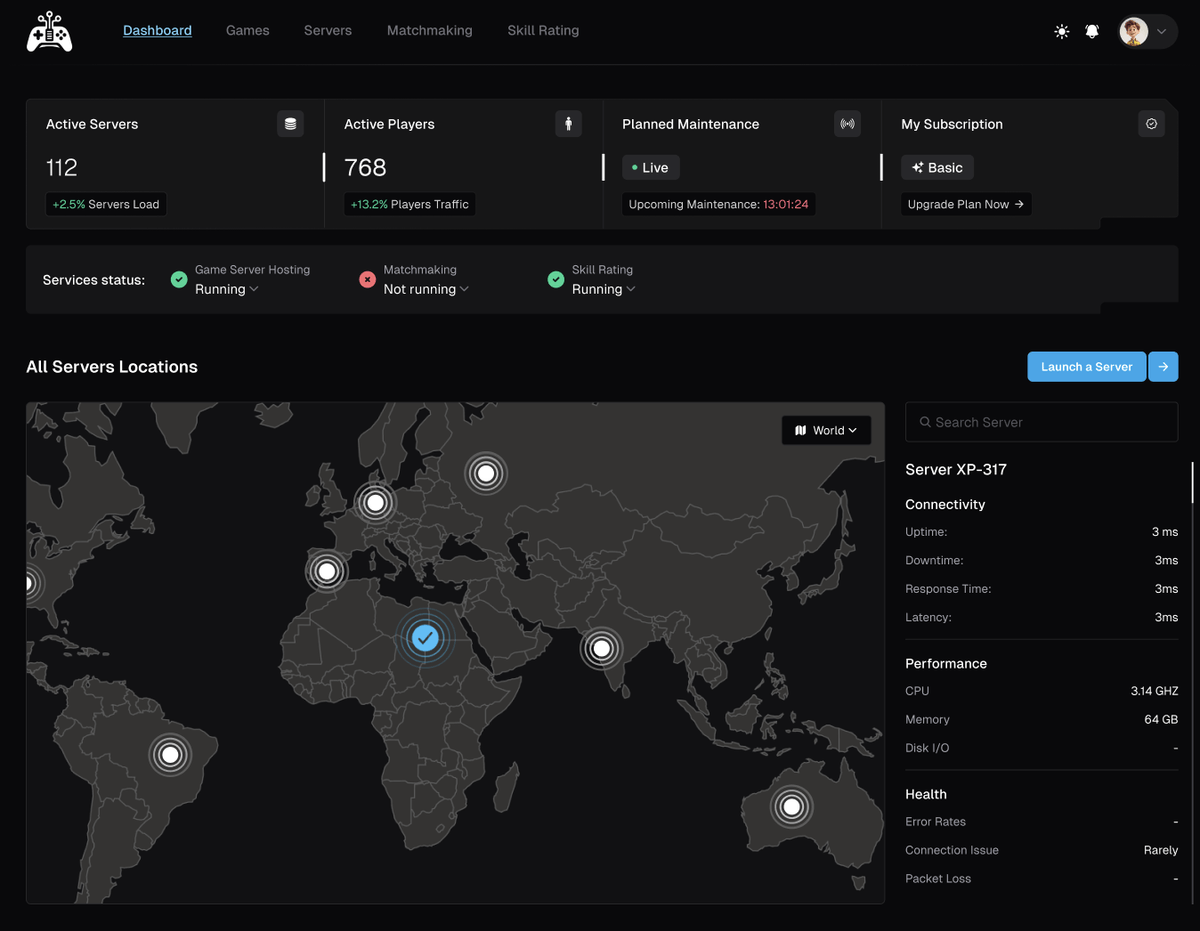Click the database icon on Active Servers card
The image size is (1200, 931).
[x=290, y=124]
